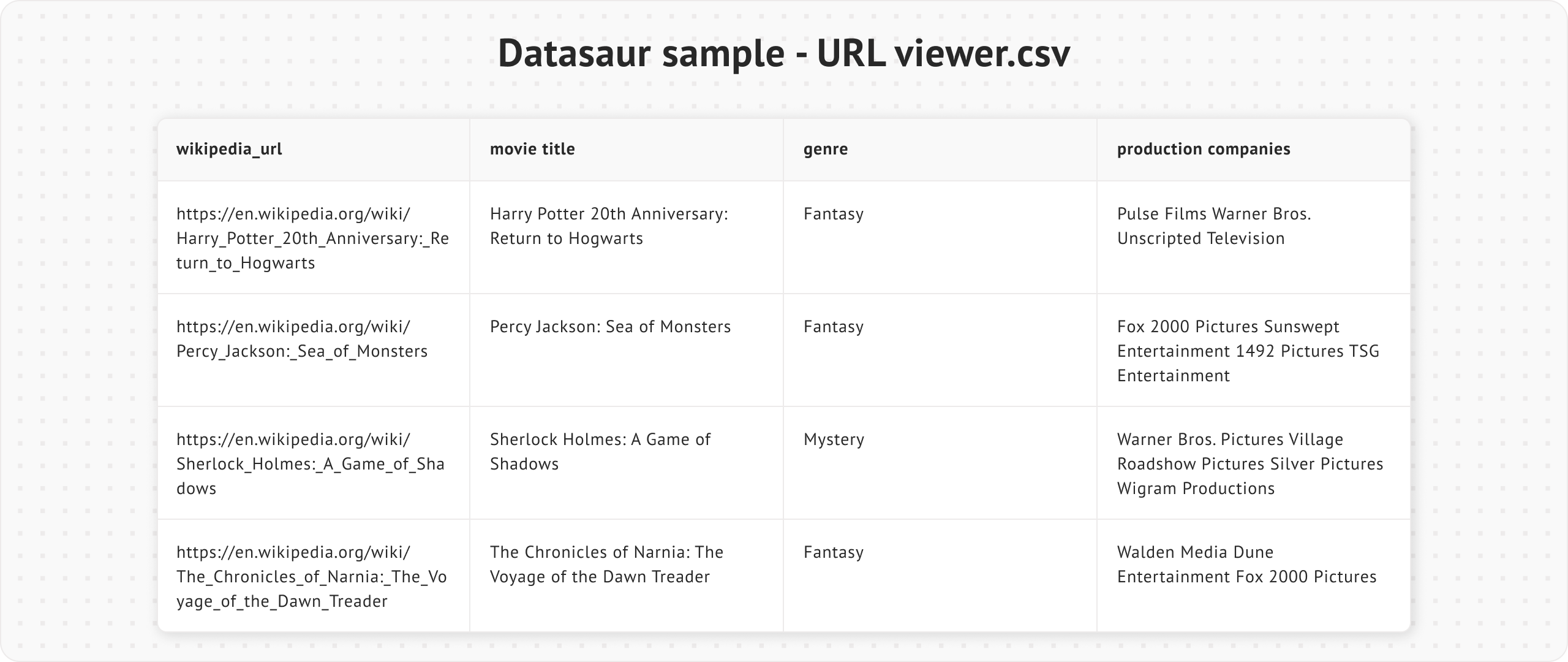Click the Fantasy genre cell in Percy Jackson row
This screenshot has height=662, width=1568.
(834, 327)
